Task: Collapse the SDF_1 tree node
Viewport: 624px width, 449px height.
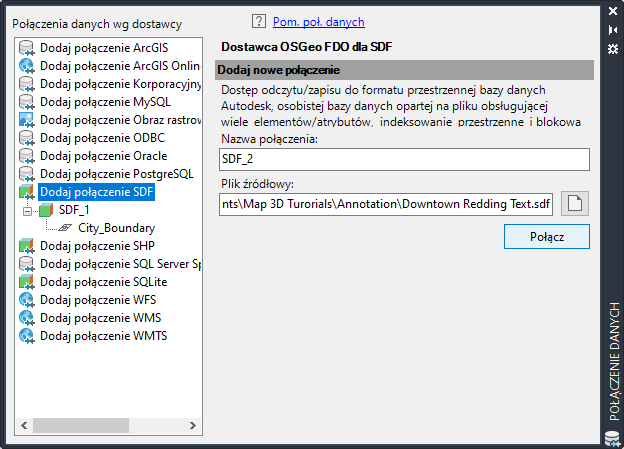Action: (x=26, y=210)
